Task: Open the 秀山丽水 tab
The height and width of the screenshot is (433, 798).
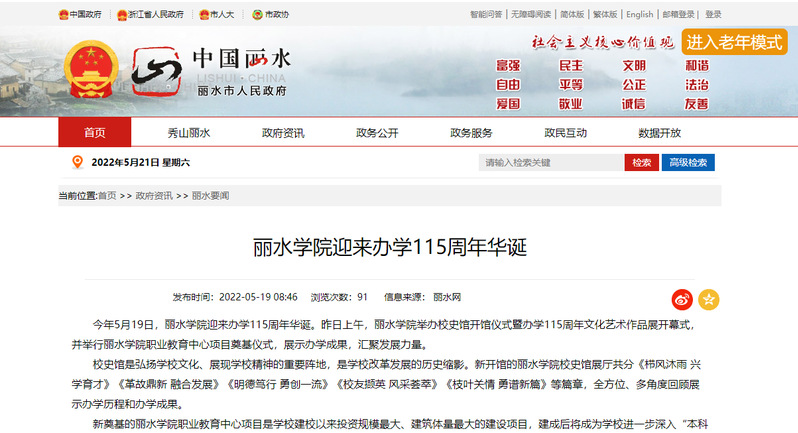Action: point(189,133)
